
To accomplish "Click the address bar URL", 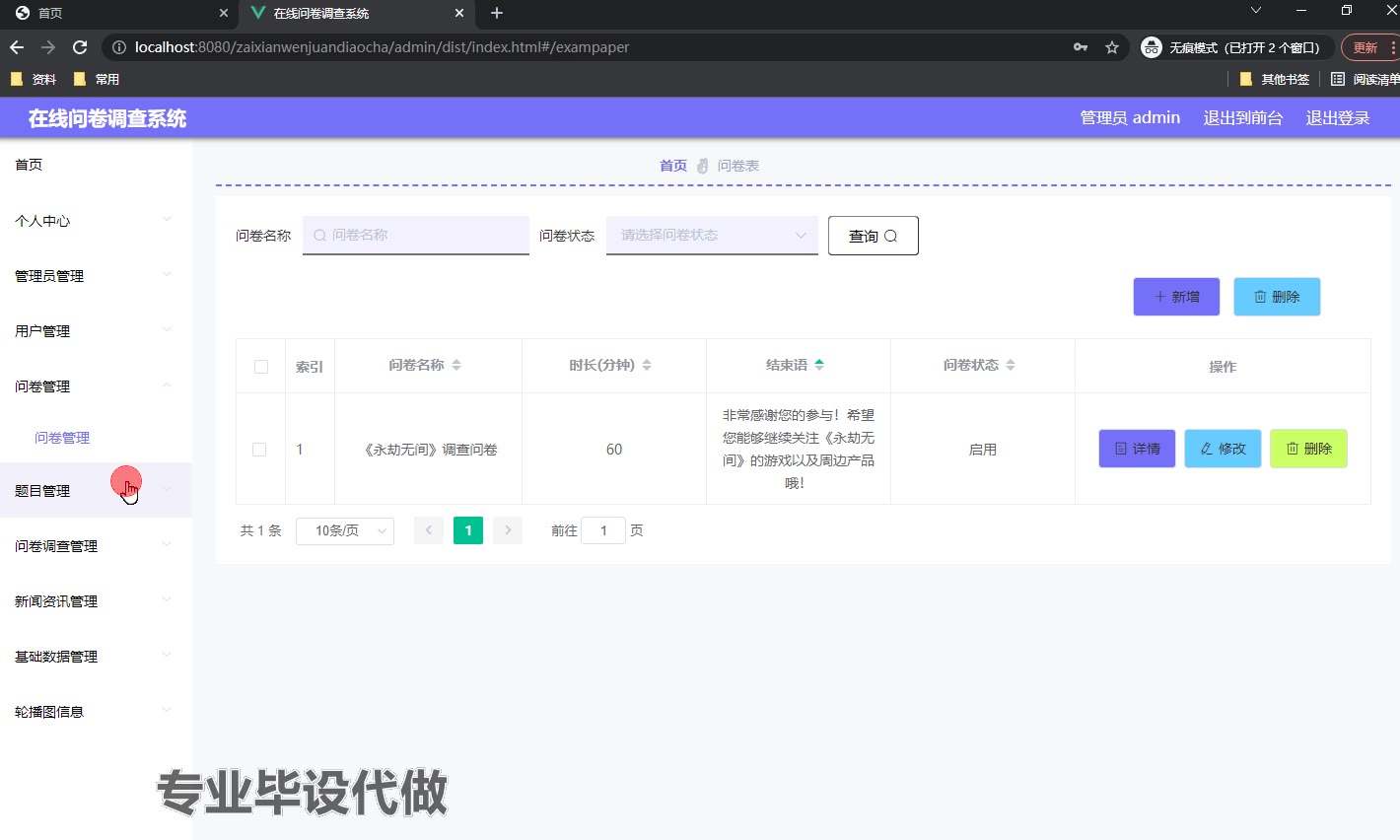I will (382, 47).
